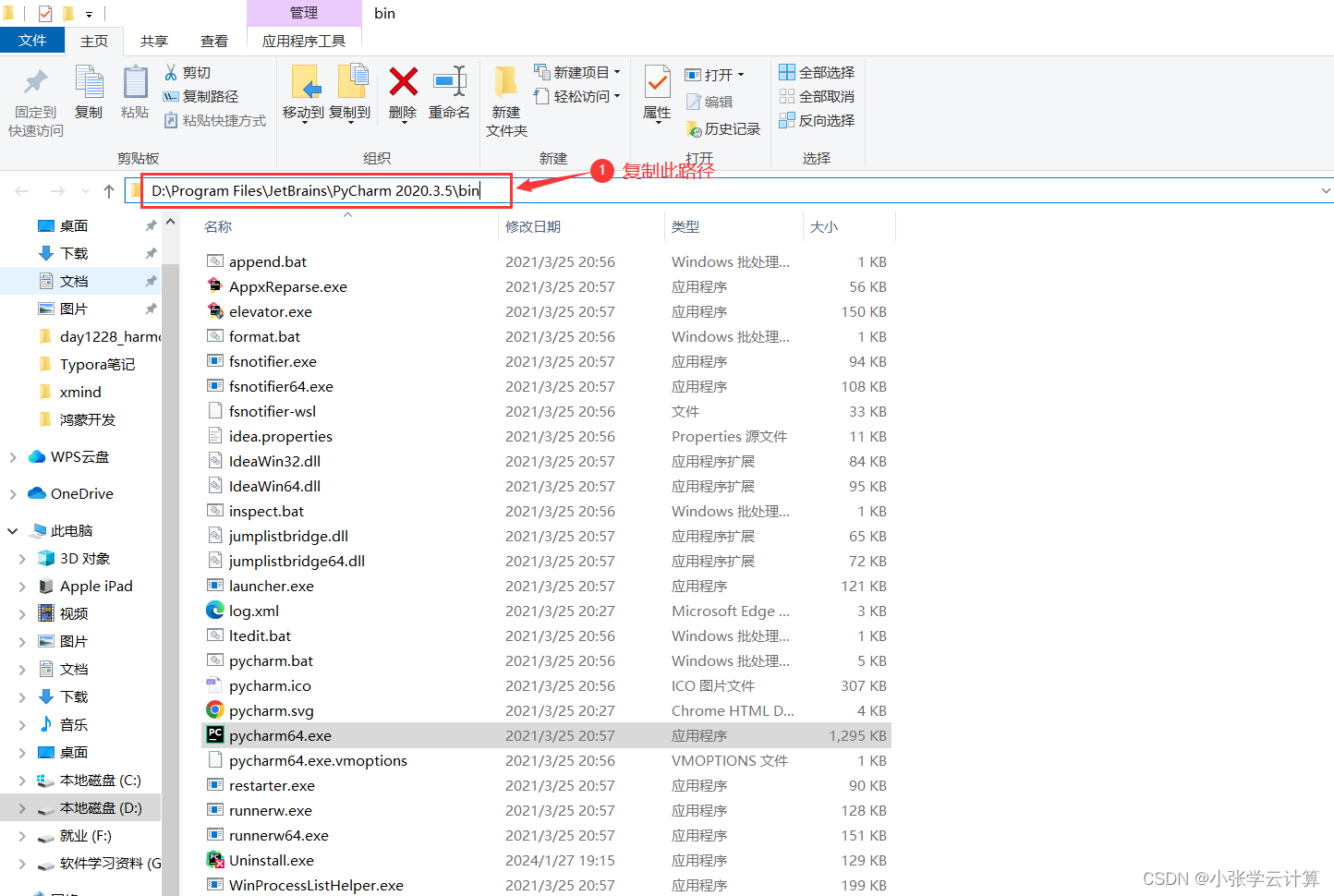Select the pycharm64.exe PyCharm icon
Viewport: 1334px width, 896px height.
pyautogui.click(x=215, y=735)
